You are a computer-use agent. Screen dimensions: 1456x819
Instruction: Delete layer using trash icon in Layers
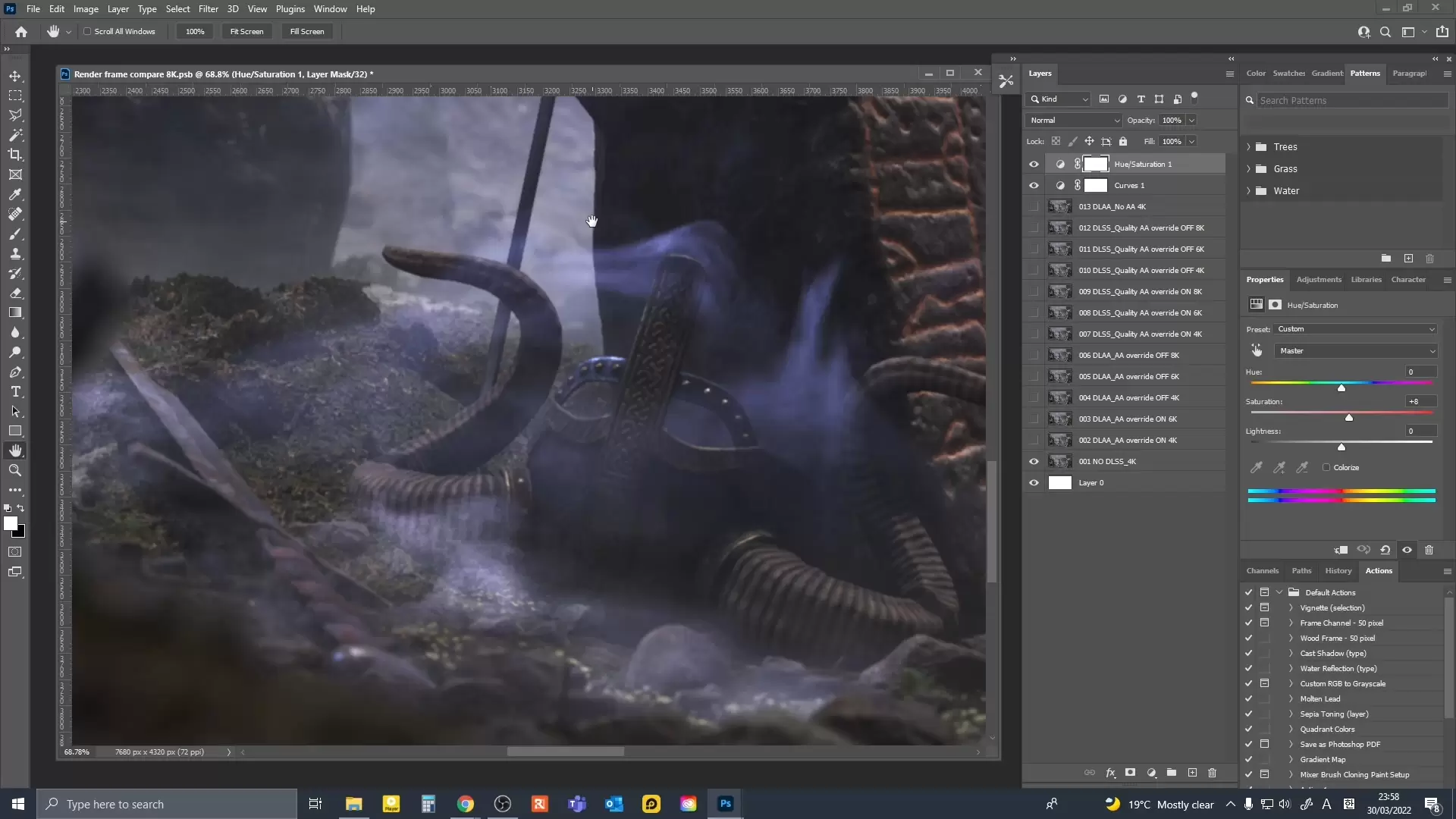click(x=1212, y=773)
